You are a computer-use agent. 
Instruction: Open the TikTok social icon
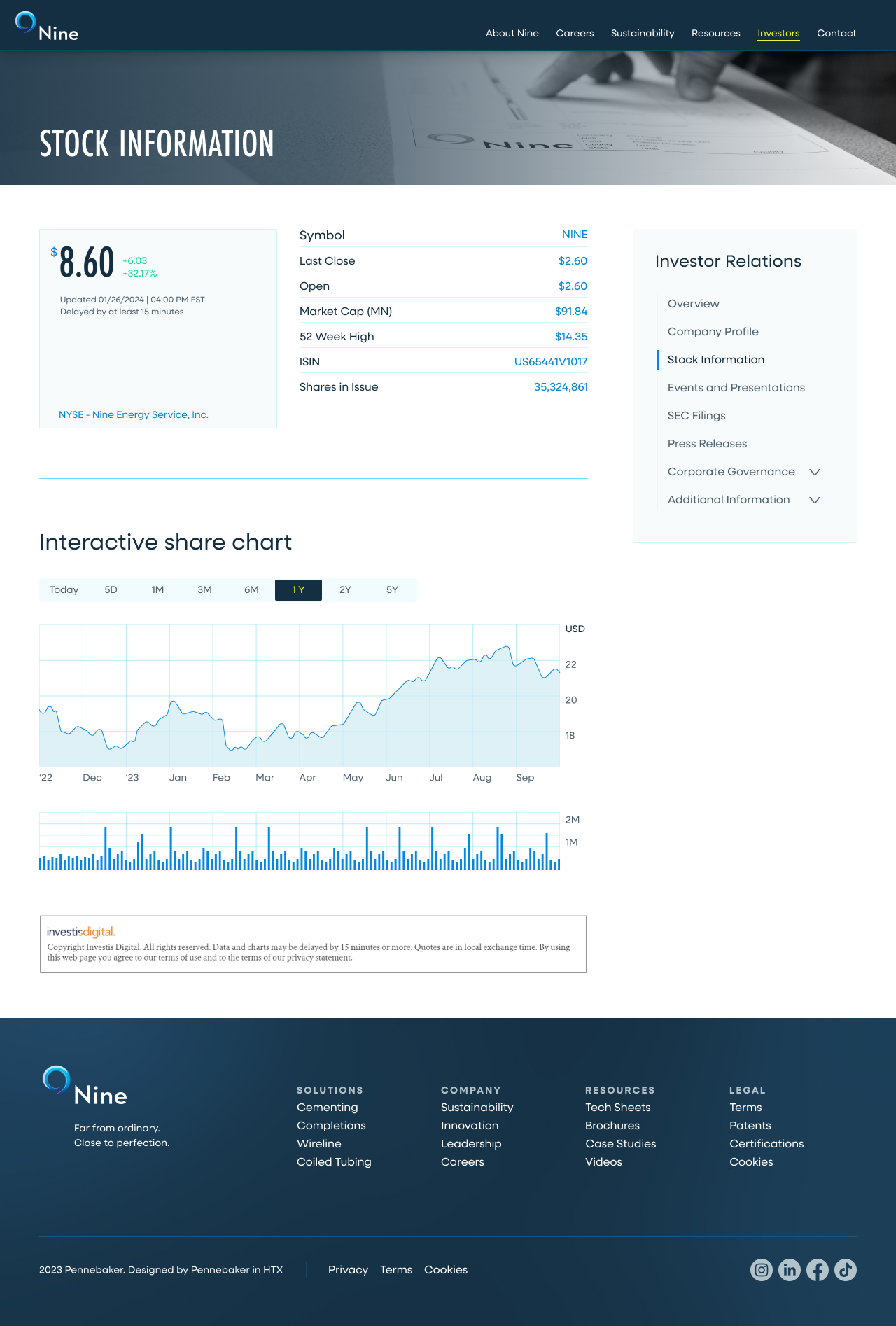pyautogui.click(x=846, y=1270)
